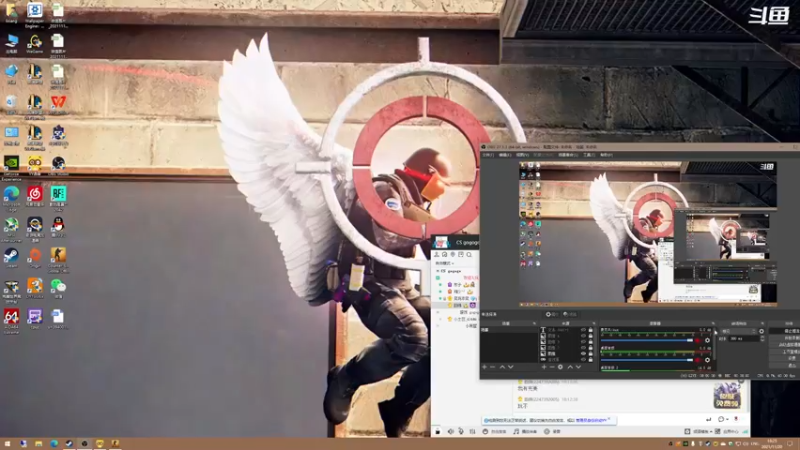Remove the selected scene in OBS
Viewport: 800px width, 450px height.
(x=492, y=367)
